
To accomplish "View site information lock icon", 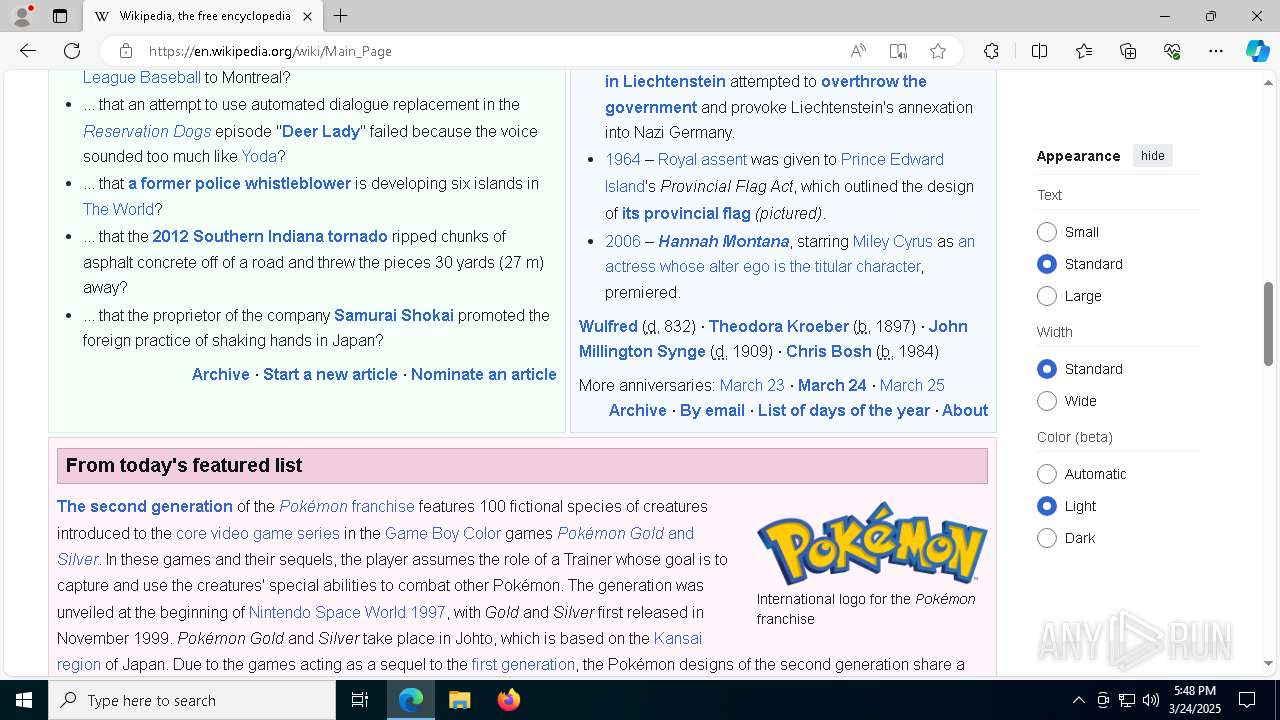I will point(126,51).
